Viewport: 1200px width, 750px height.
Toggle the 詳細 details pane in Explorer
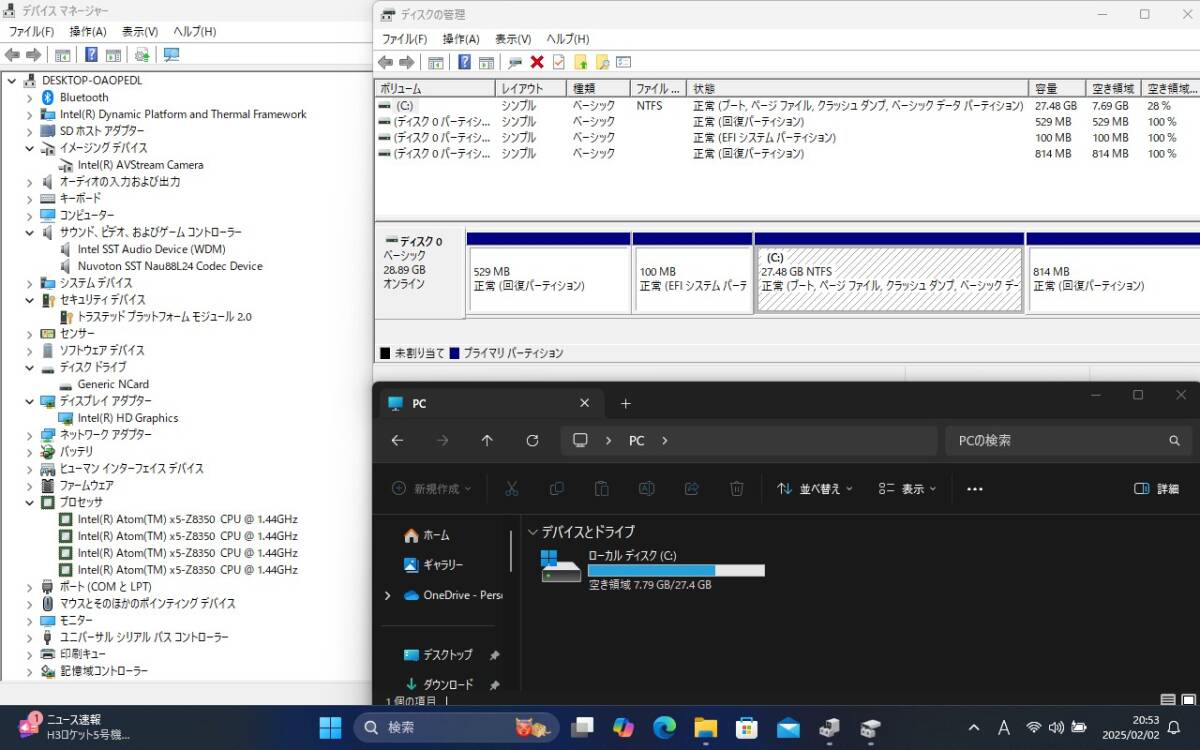point(1157,489)
